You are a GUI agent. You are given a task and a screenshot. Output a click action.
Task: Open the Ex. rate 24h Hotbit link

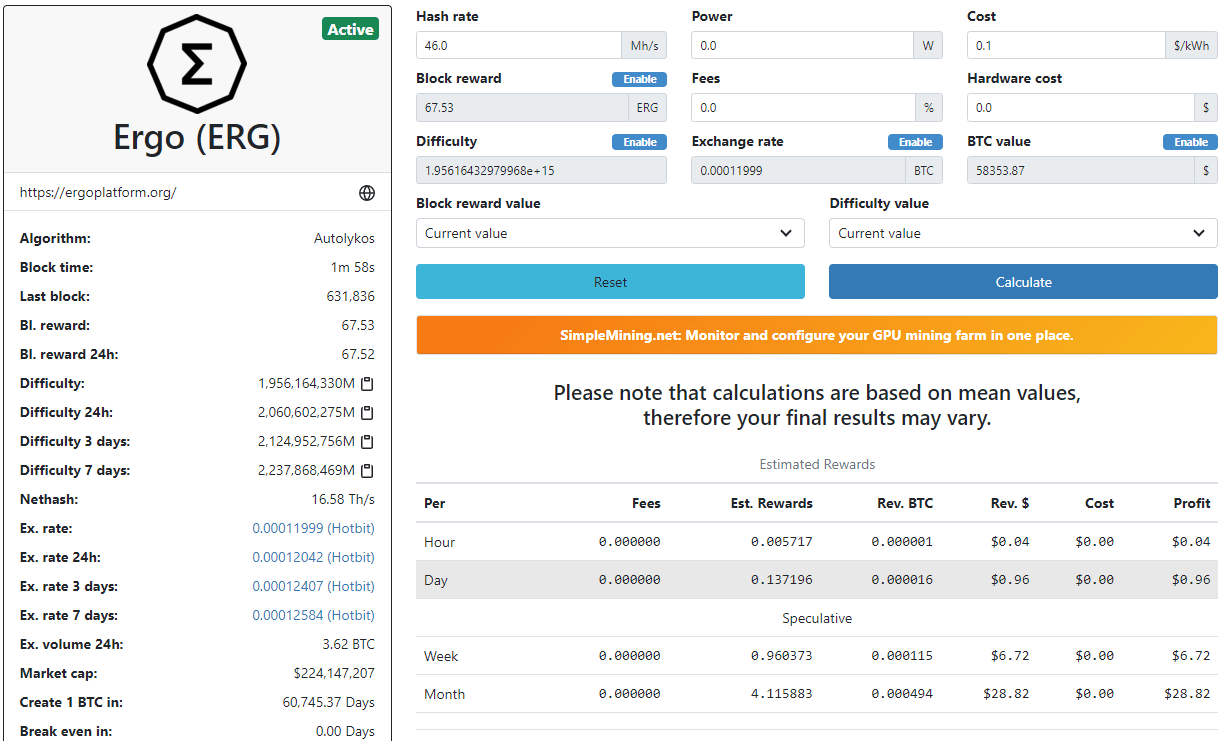[313, 557]
